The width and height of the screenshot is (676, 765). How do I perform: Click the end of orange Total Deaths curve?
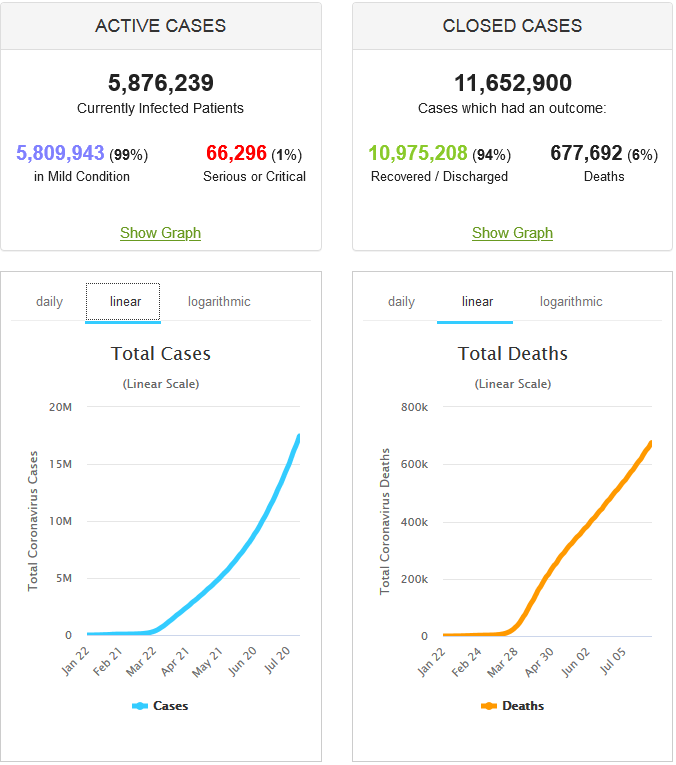[650, 444]
